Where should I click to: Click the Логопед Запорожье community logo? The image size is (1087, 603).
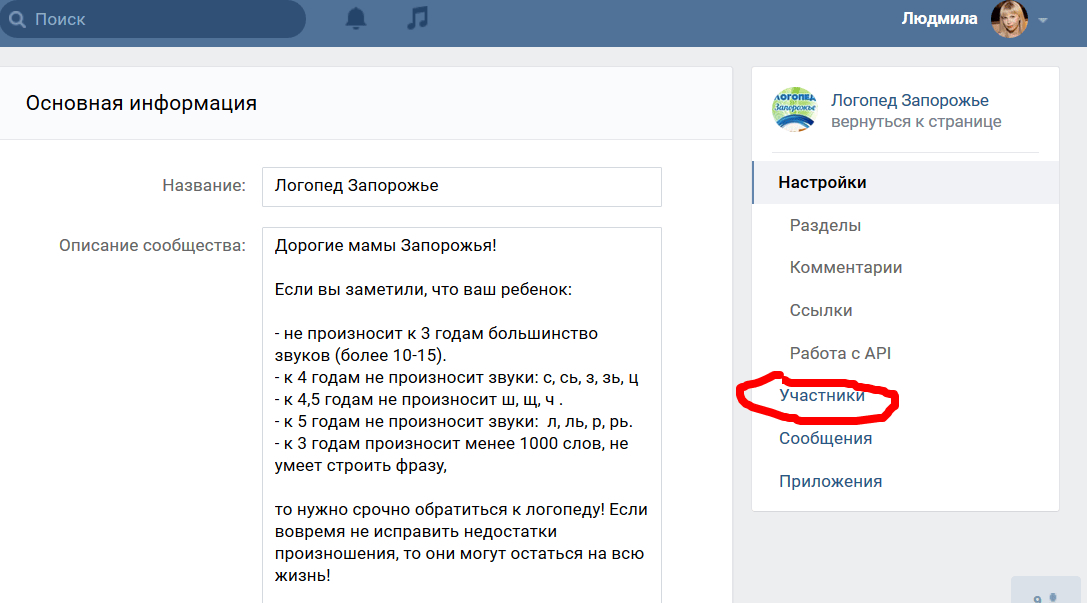[x=794, y=110]
